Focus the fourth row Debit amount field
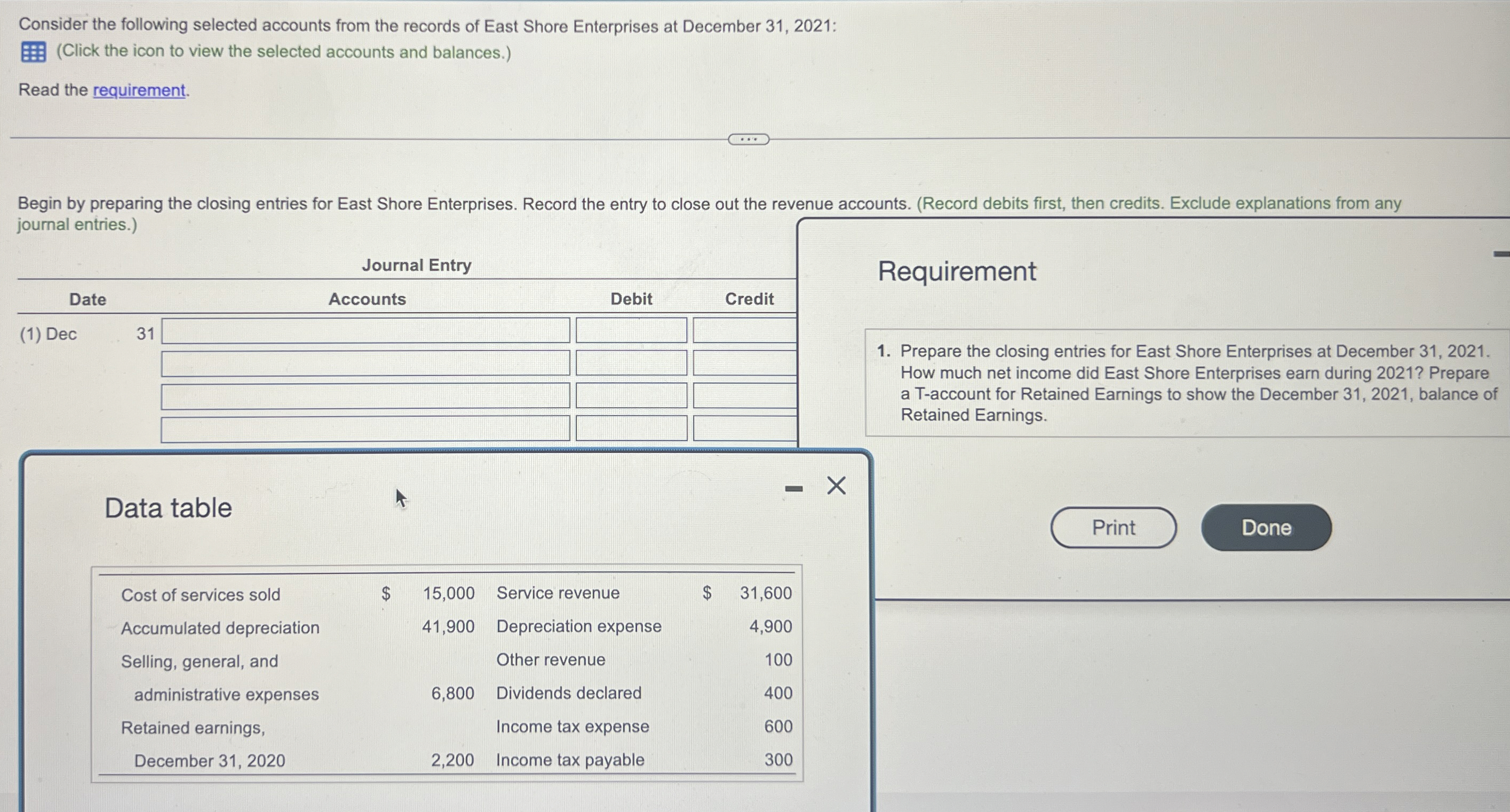The width and height of the screenshot is (1510, 812). (x=631, y=428)
